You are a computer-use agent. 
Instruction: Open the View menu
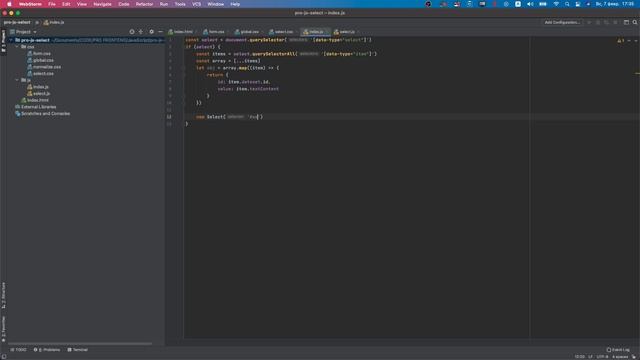pyautogui.click(x=82, y=4)
